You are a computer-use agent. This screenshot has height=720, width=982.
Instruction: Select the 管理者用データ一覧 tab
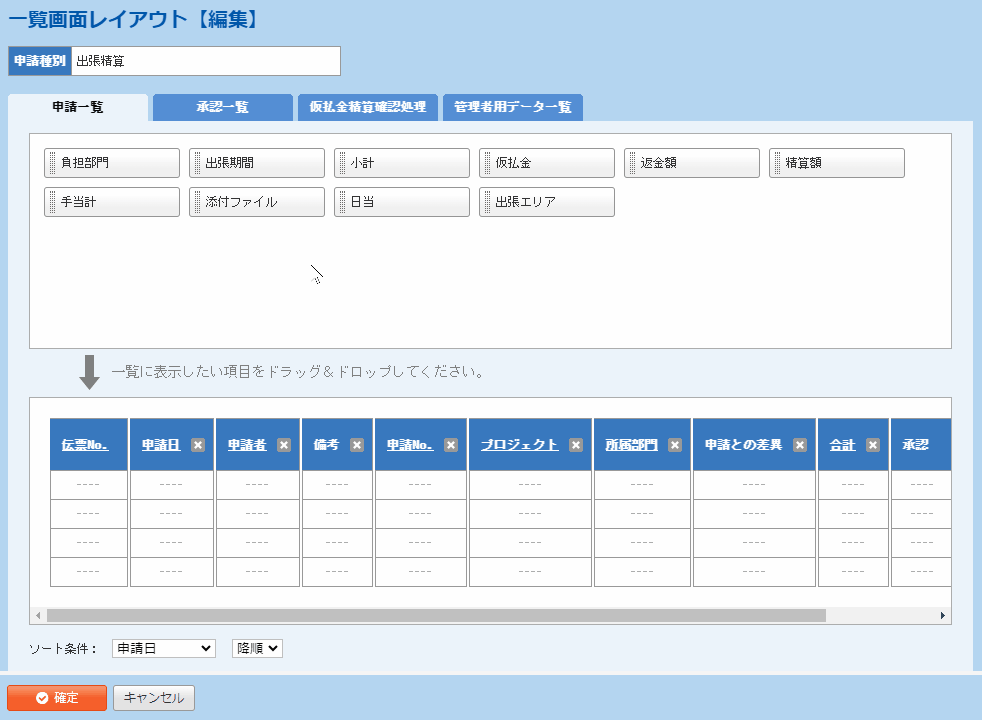point(512,107)
